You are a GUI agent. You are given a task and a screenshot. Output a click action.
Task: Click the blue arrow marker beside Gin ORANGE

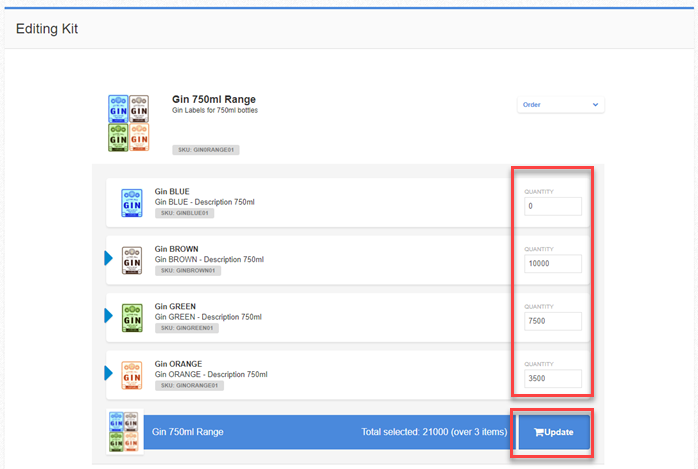(108, 373)
